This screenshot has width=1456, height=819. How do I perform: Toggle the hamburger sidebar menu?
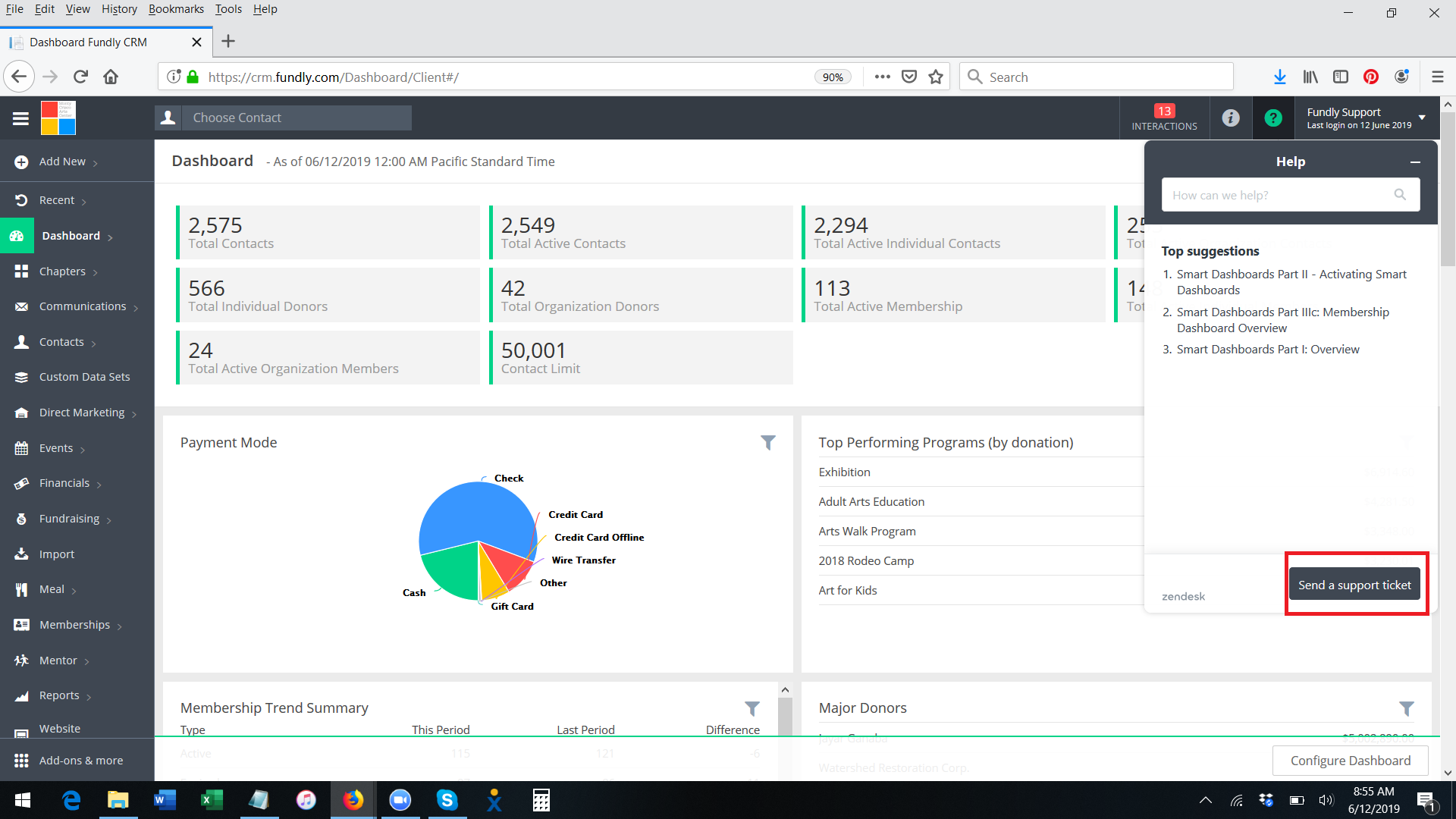[20, 118]
